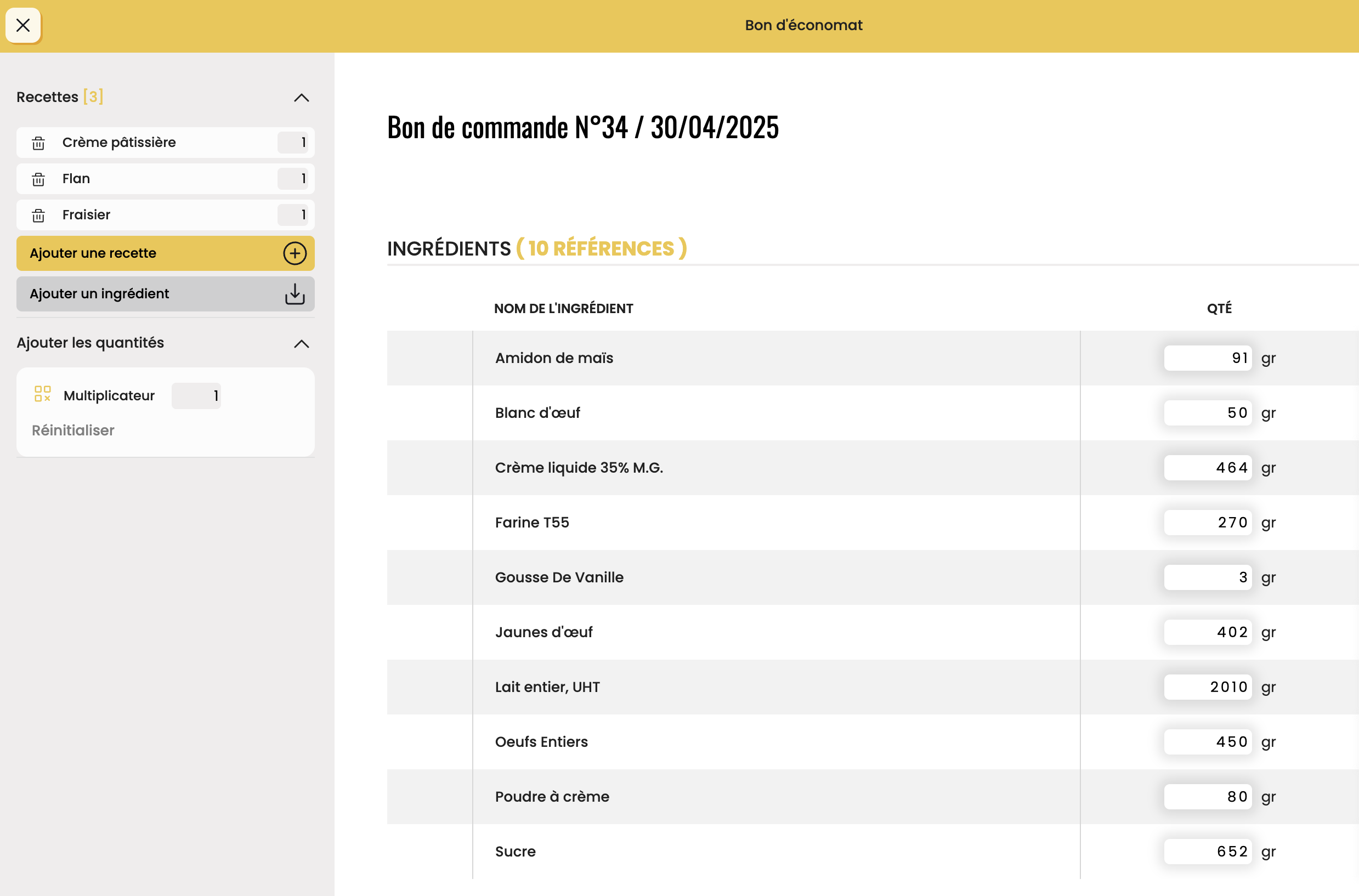Add a recipe with Ajouter une recette
The height and width of the screenshot is (896, 1359).
click(x=166, y=253)
